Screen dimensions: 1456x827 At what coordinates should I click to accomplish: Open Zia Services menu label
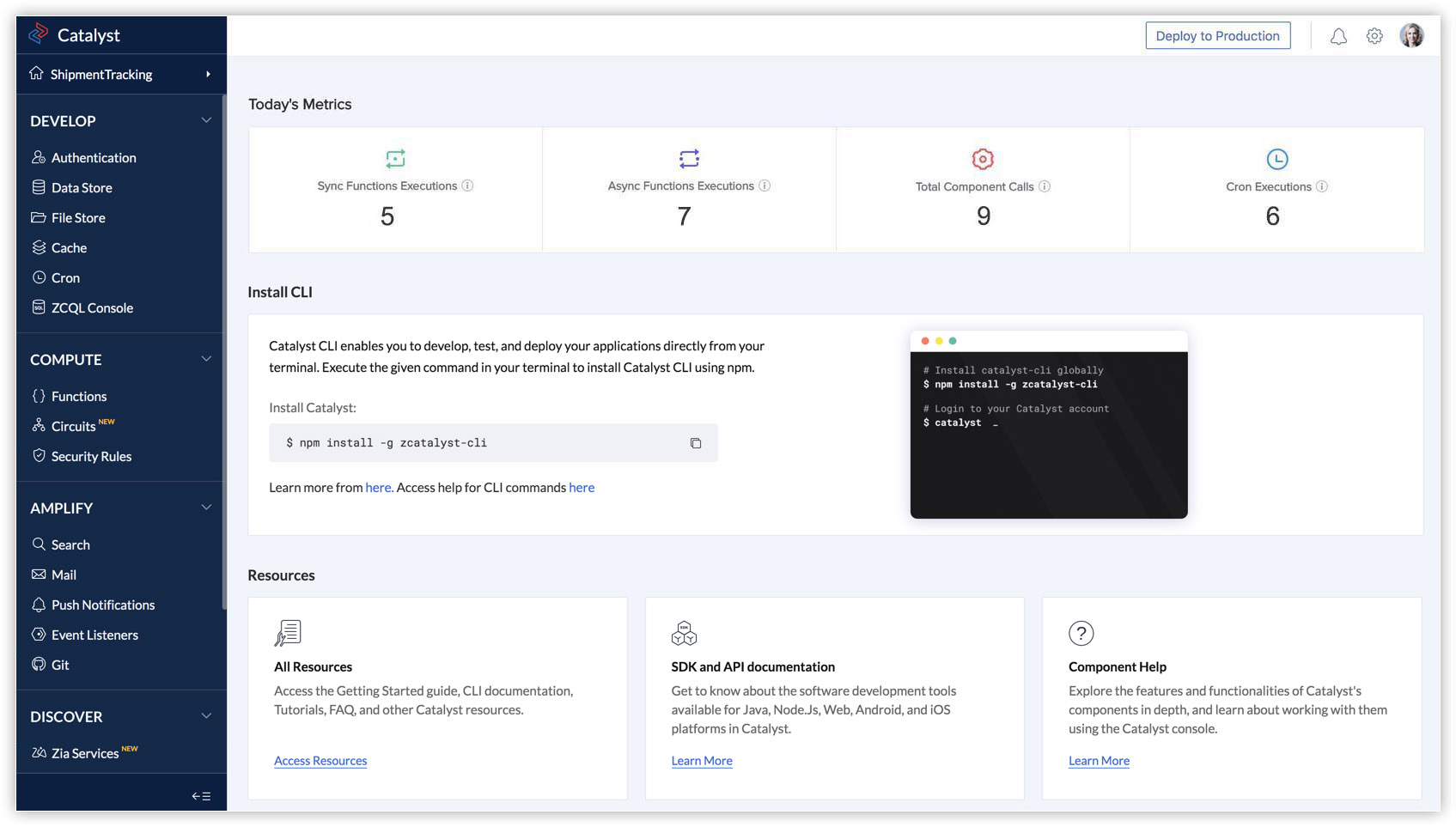click(85, 754)
